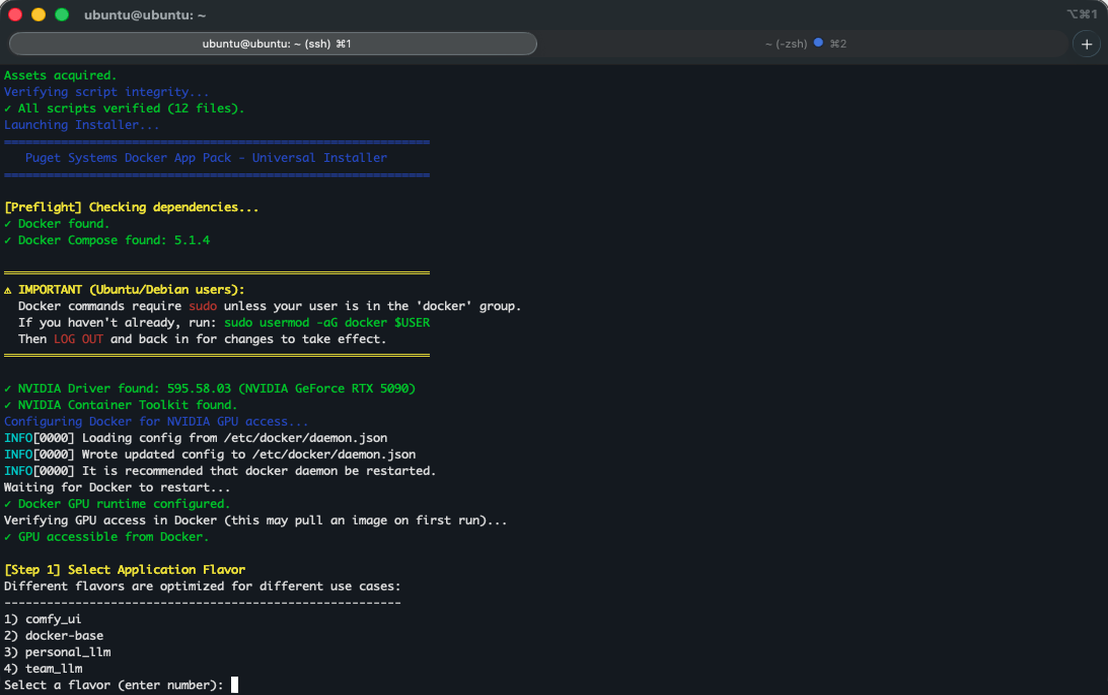Click 'Assets acquired.' line
This screenshot has height=695, width=1108.
click(x=60, y=76)
